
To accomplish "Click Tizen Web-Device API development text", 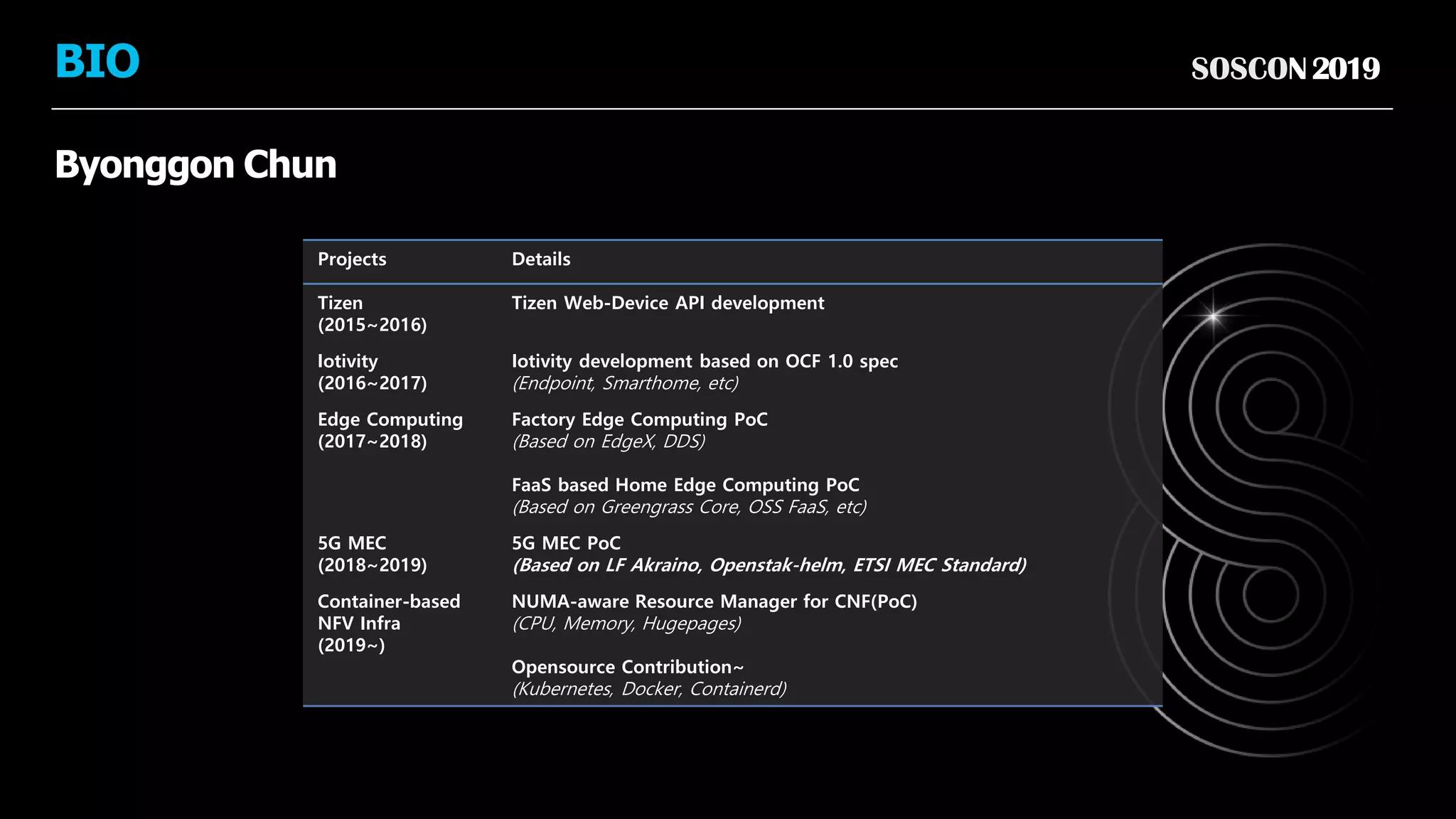I will click(668, 303).
